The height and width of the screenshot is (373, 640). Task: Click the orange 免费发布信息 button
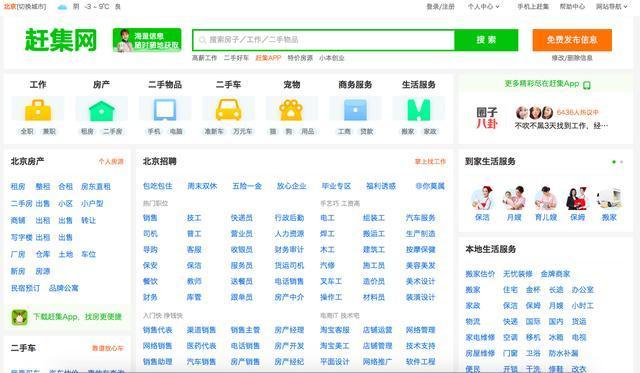572,40
